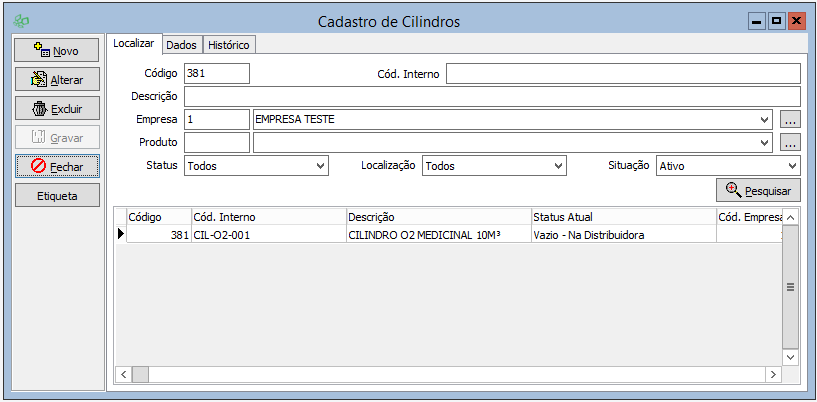Focus the Descrição input field
Image resolution: width=817 pixels, height=402 pixels.
(x=492, y=97)
